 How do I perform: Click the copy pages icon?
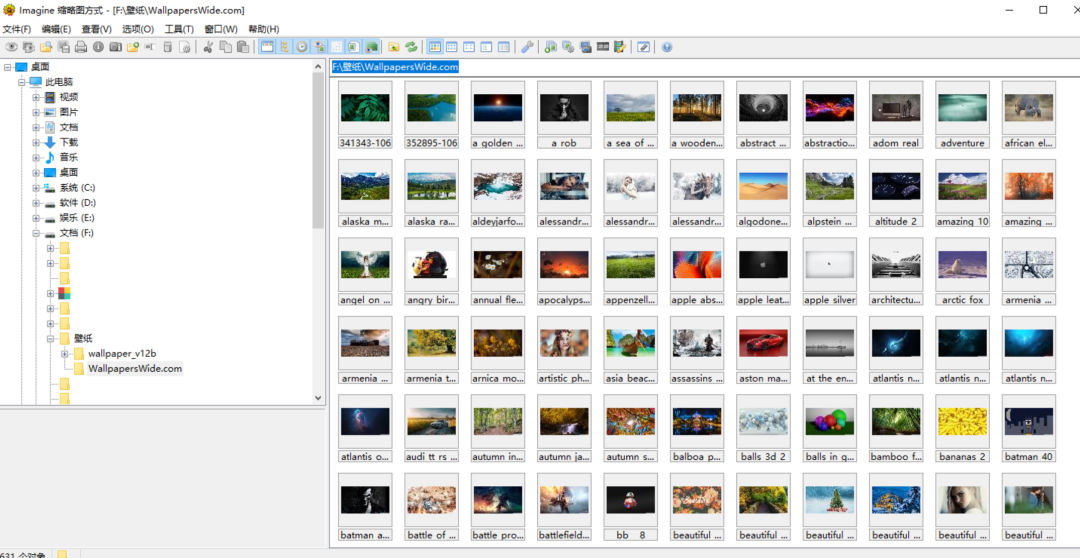tap(225, 47)
